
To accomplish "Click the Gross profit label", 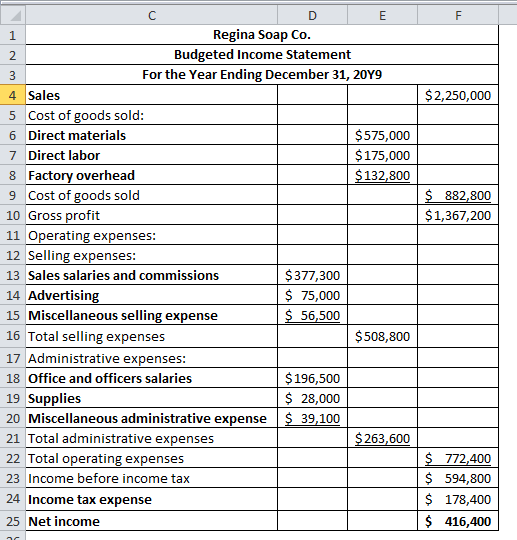I will (152, 215).
